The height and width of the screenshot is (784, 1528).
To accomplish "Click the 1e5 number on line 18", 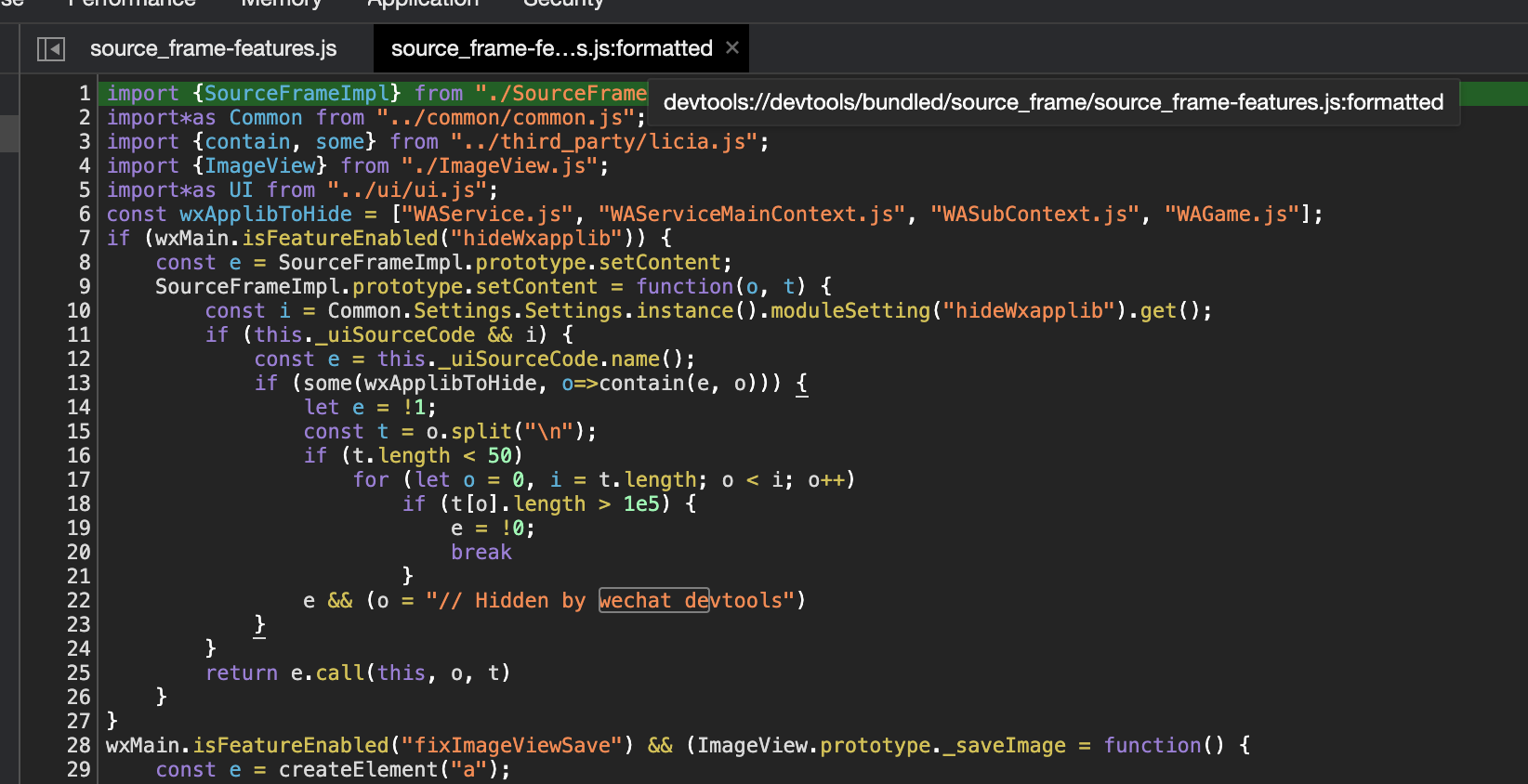I will (x=641, y=503).
